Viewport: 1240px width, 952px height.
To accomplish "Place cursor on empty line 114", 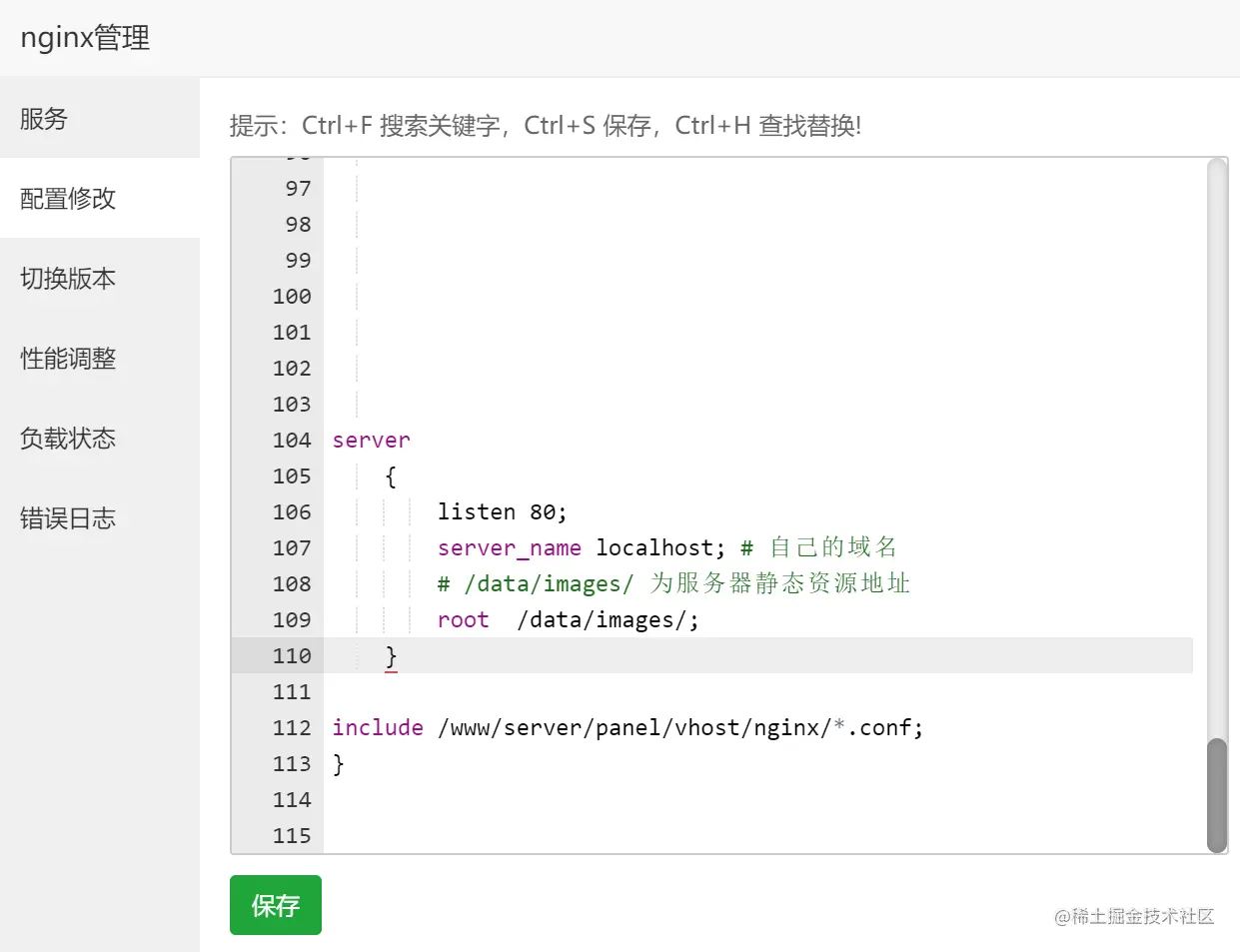I will coord(759,799).
